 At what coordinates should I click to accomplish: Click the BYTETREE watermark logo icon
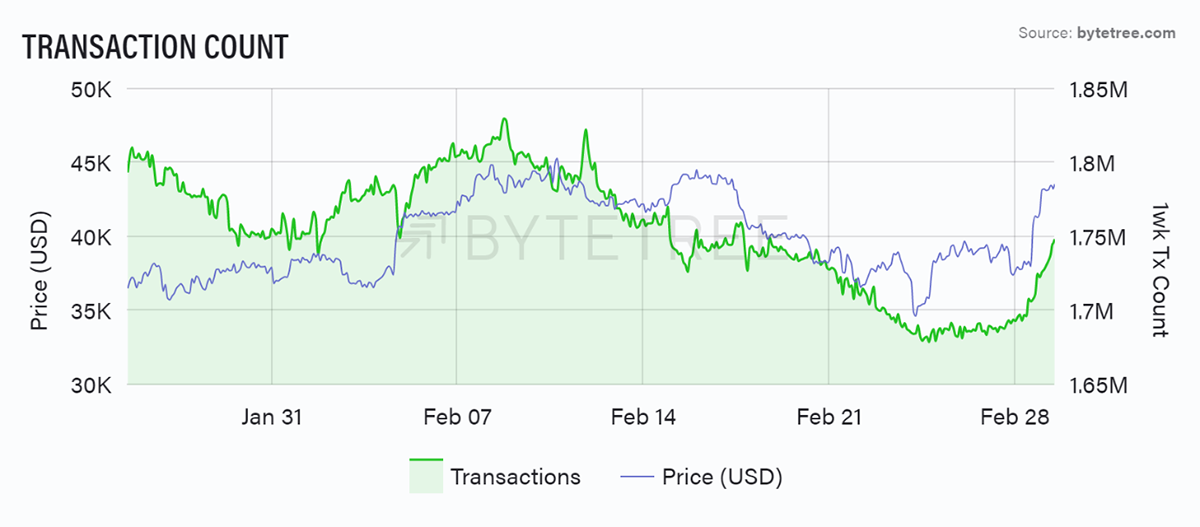(x=432, y=237)
